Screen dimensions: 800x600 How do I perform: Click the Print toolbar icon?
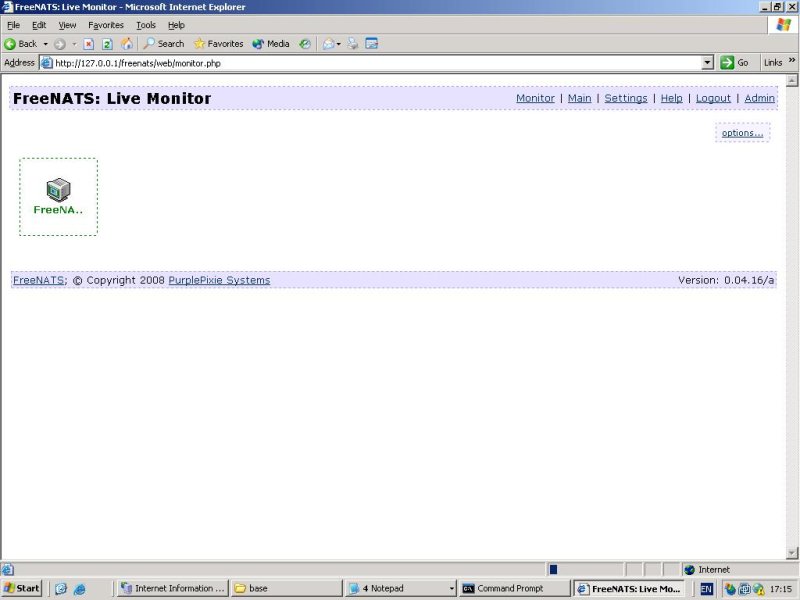point(353,44)
